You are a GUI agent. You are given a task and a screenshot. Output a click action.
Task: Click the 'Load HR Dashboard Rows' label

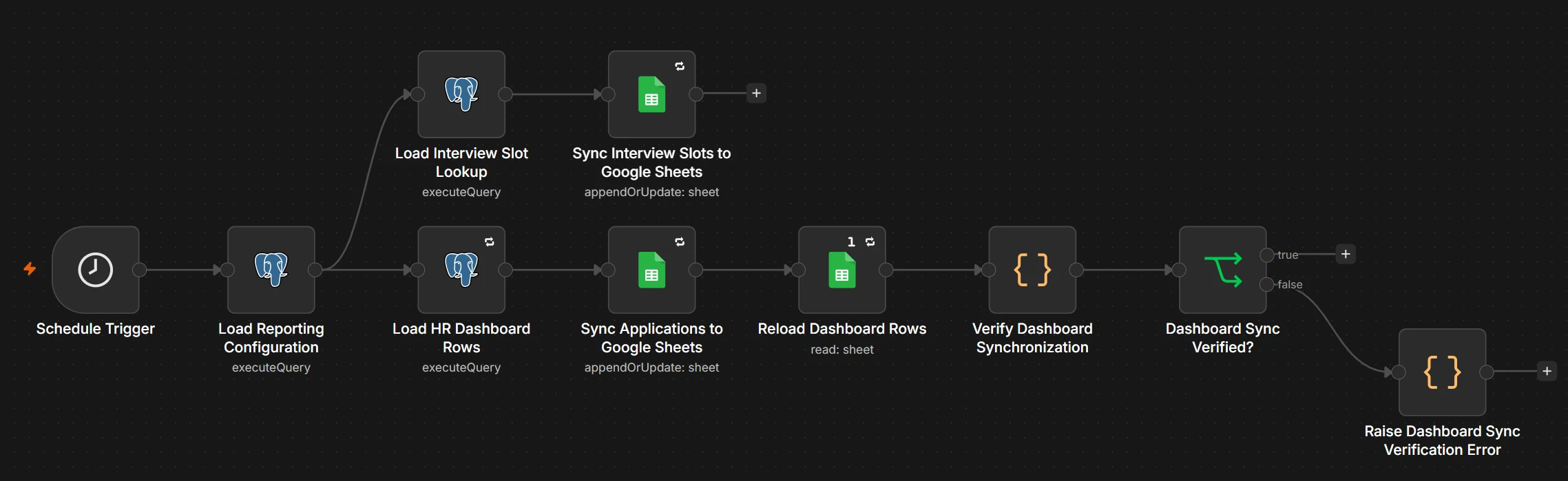coord(461,338)
